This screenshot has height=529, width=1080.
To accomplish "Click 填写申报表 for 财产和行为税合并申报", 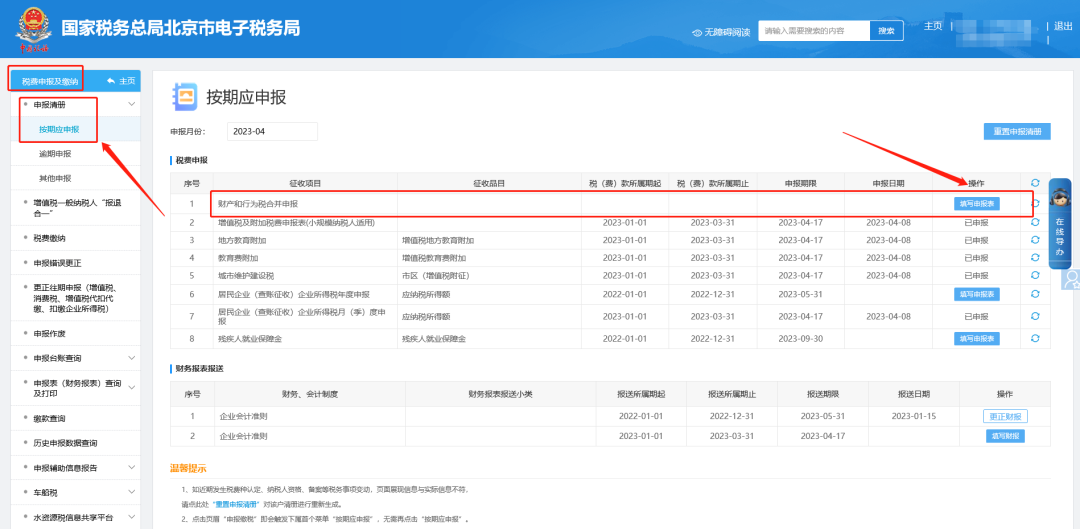I will click(976, 203).
